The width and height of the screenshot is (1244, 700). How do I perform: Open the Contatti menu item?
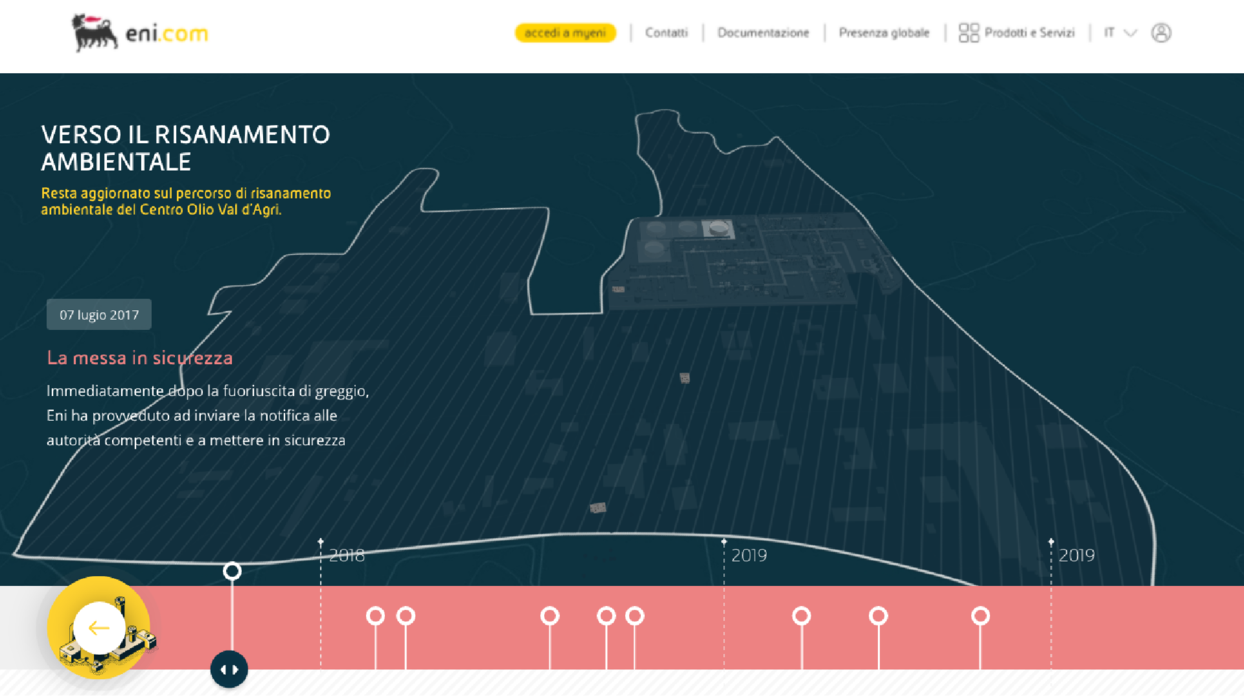[x=666, y=33]
